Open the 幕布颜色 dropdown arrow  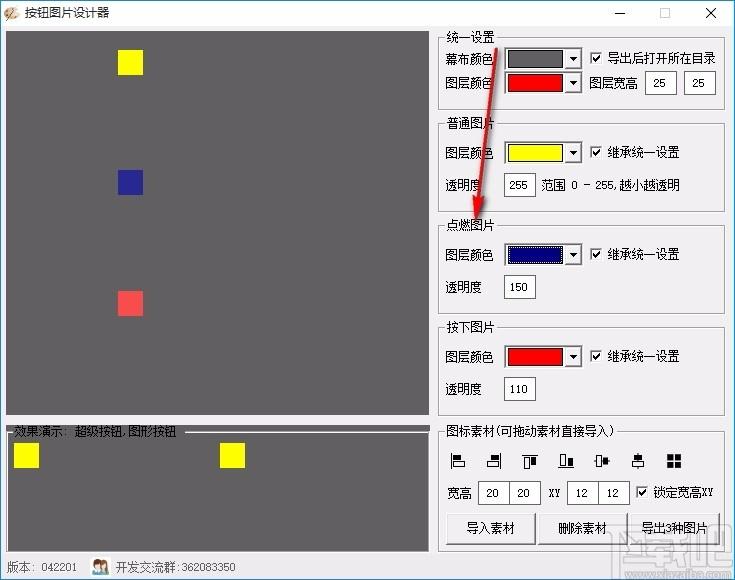click(x=573, y=59)
